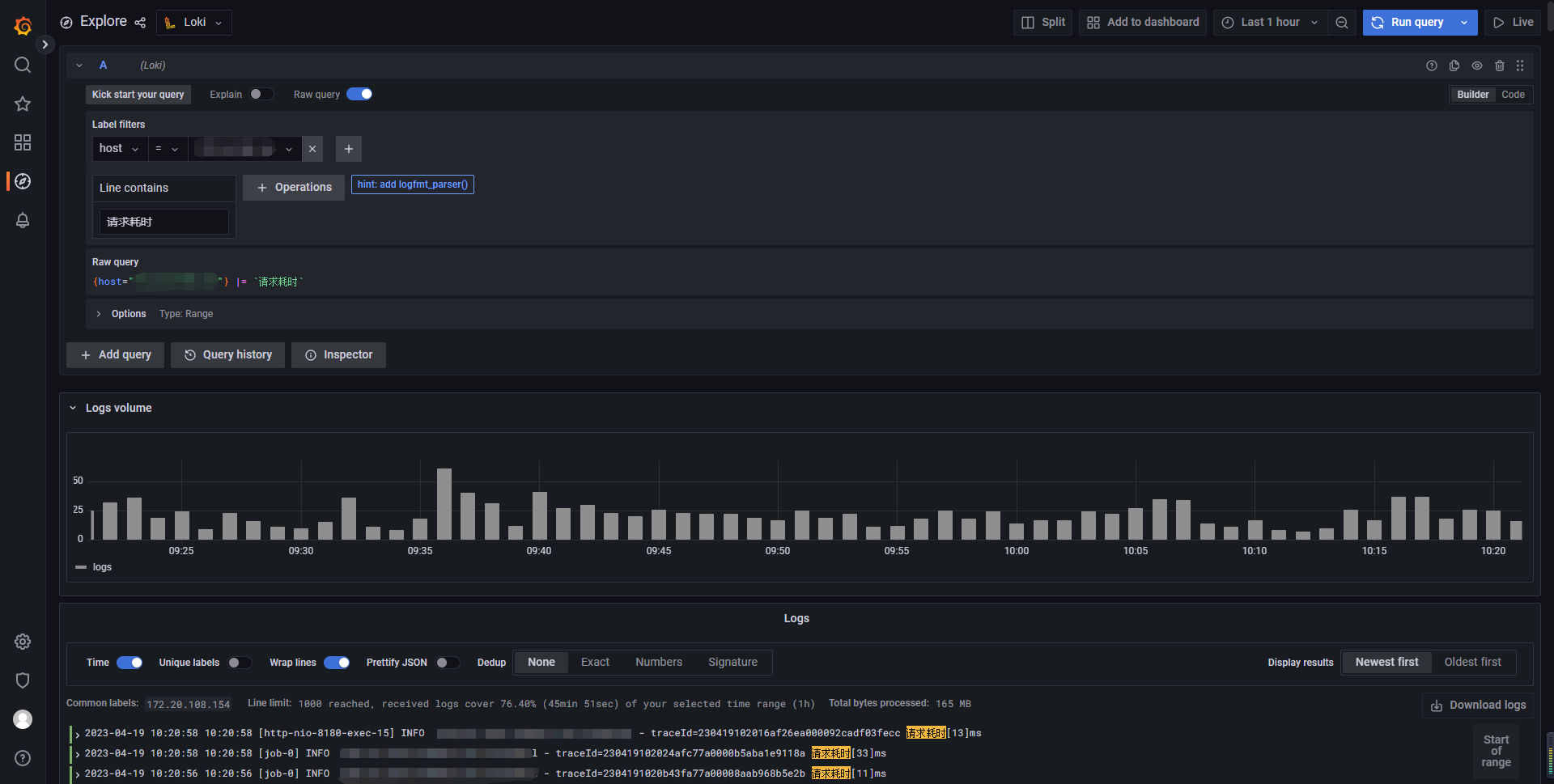Display results Oldest first
The width and height of the screenshot is (1554, 784).
[x=1473, y=663]
